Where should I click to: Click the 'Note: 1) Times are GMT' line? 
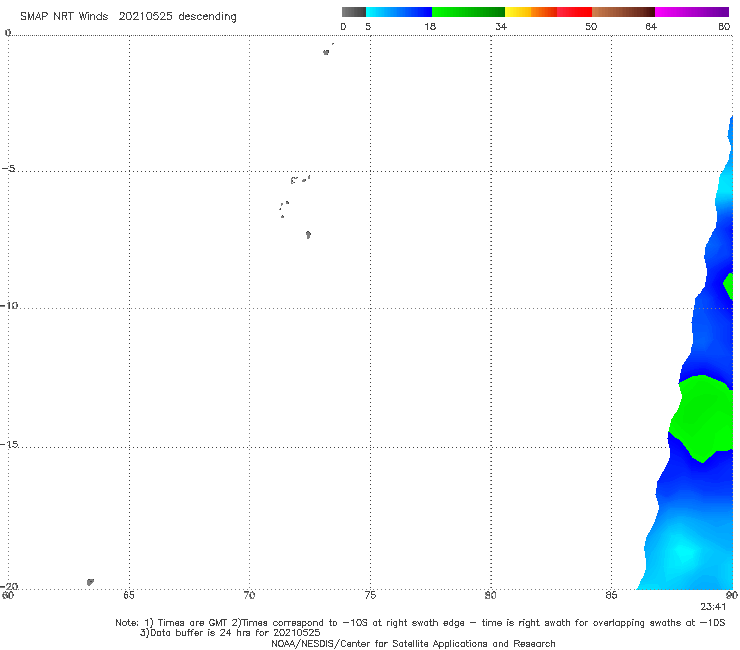(x=420, y=623)
